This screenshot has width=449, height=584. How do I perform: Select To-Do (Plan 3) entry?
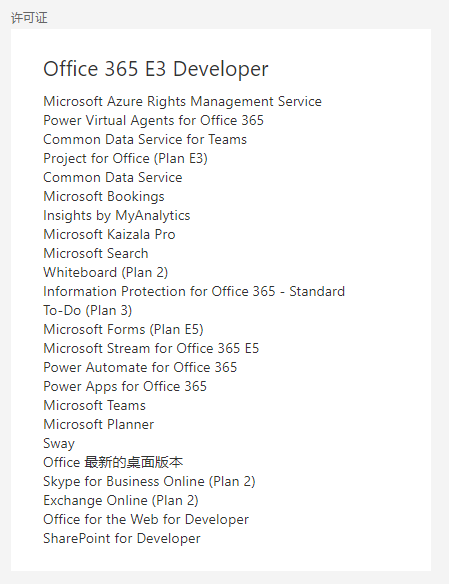[88, 310]
